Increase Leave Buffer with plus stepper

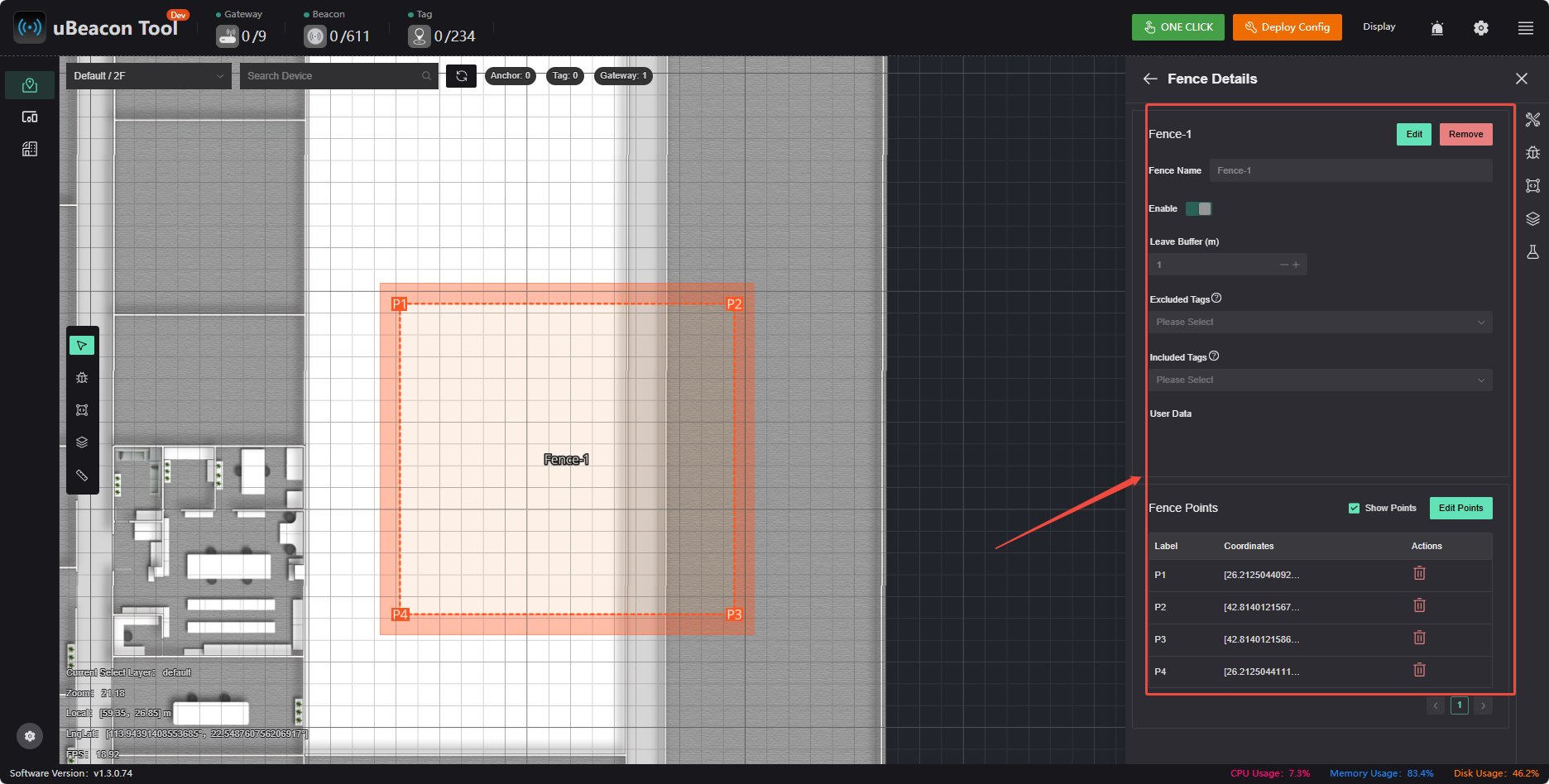1296,265
